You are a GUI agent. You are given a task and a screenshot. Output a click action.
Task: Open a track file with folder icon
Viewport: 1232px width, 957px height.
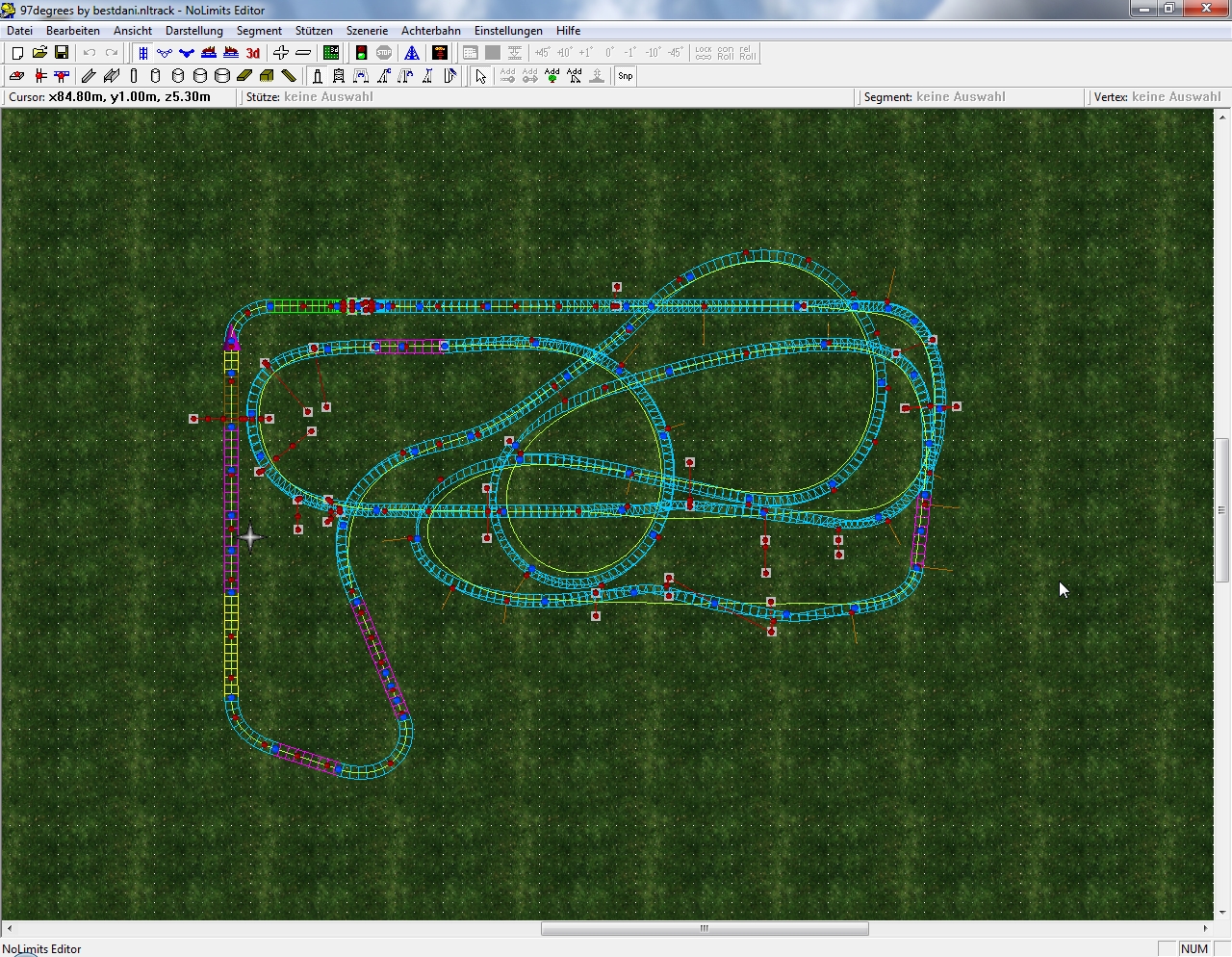coord(39,53)
